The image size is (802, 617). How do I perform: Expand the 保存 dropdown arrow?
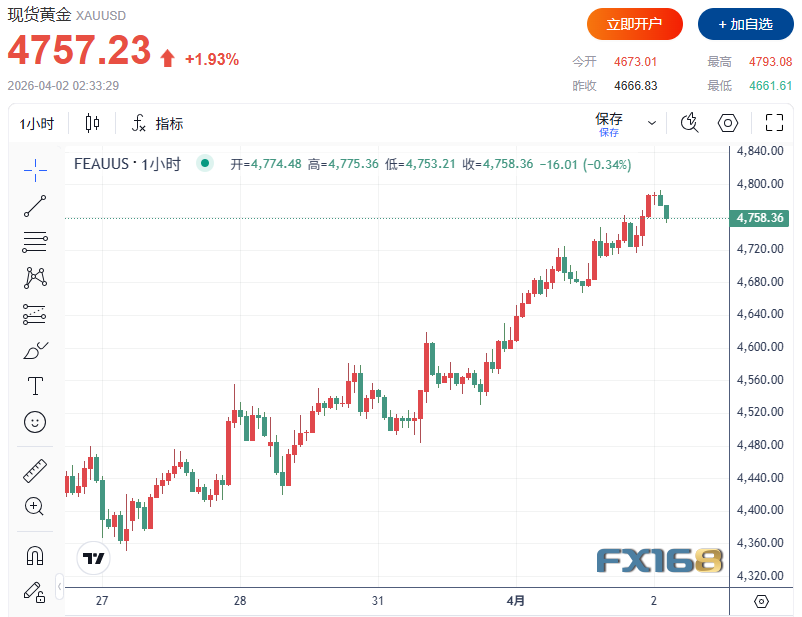click(652, 124)
